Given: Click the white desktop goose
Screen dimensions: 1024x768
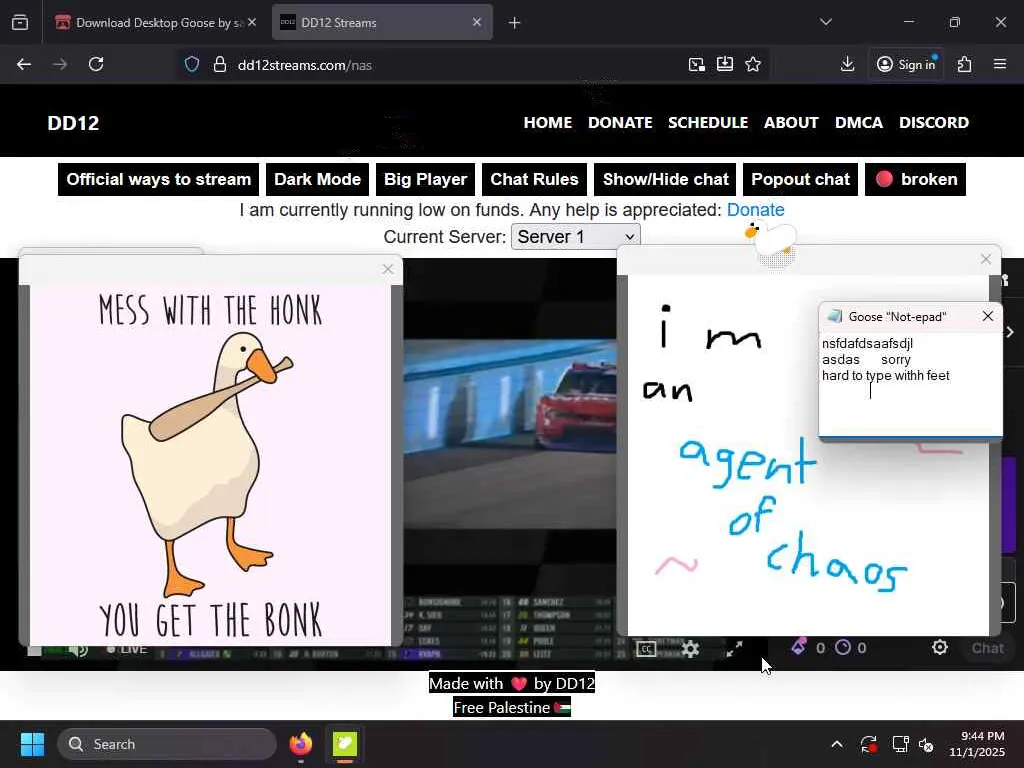Looking at the screenshot, I should tap(773, 239).
